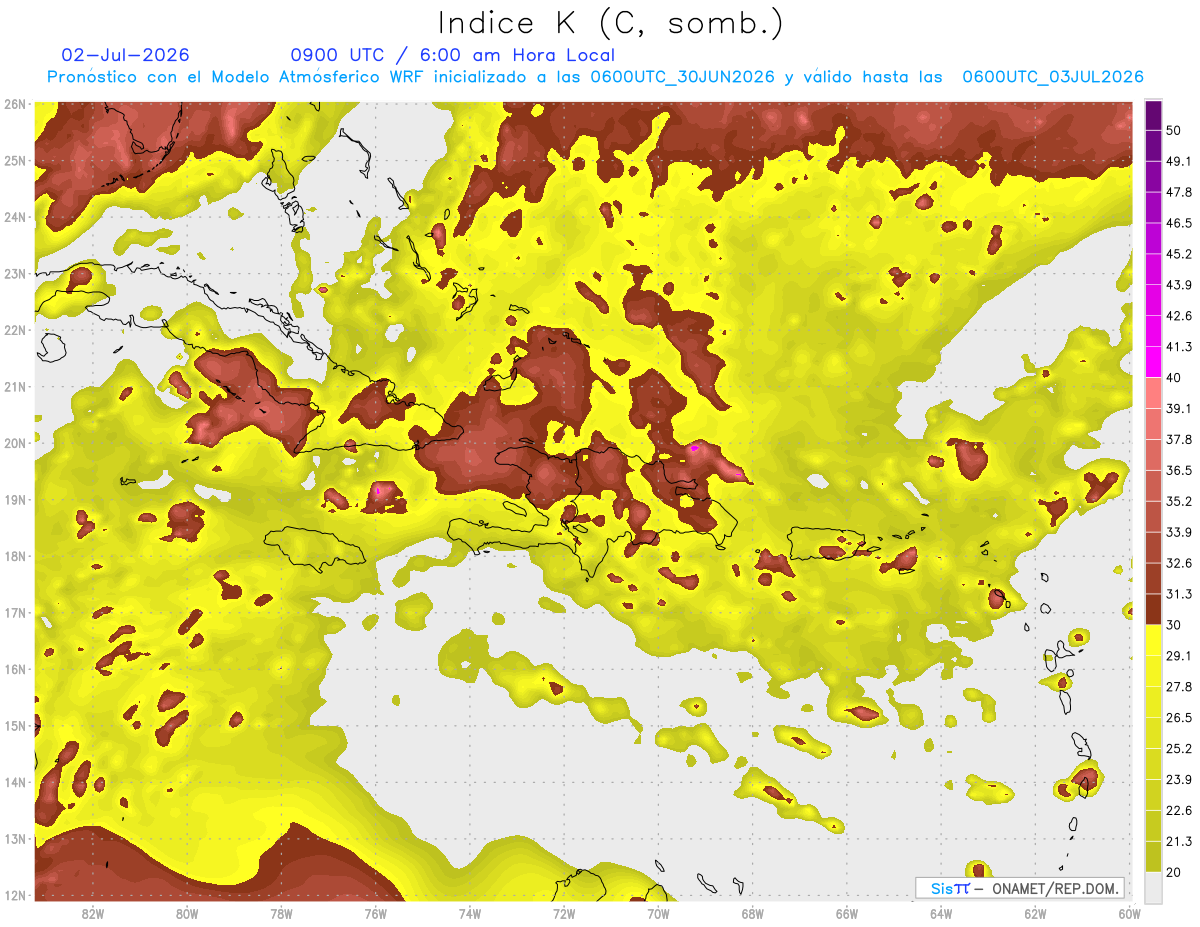Click the colorbar value 39.1
The image size is (1200, 927).
tap(1179, 408)
